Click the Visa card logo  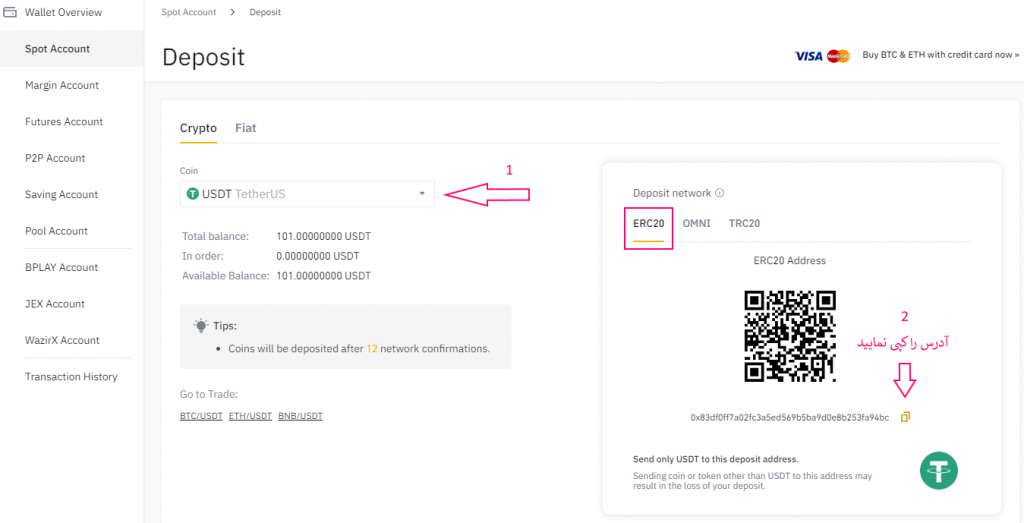(808, 56)
